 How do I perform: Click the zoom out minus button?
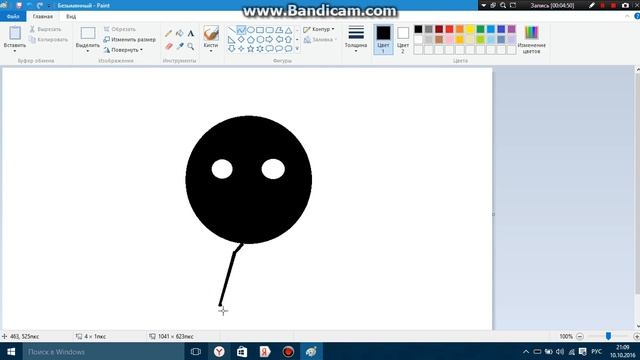pyautogui.click(x=580, y=336)
